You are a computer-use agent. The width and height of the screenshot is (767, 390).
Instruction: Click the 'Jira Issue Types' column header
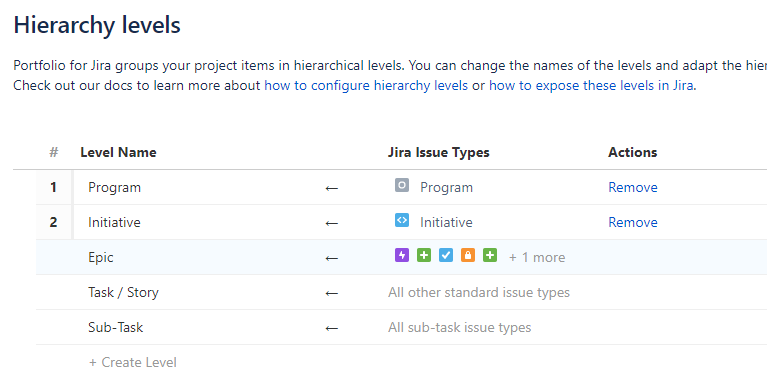[x=439, y=152]
